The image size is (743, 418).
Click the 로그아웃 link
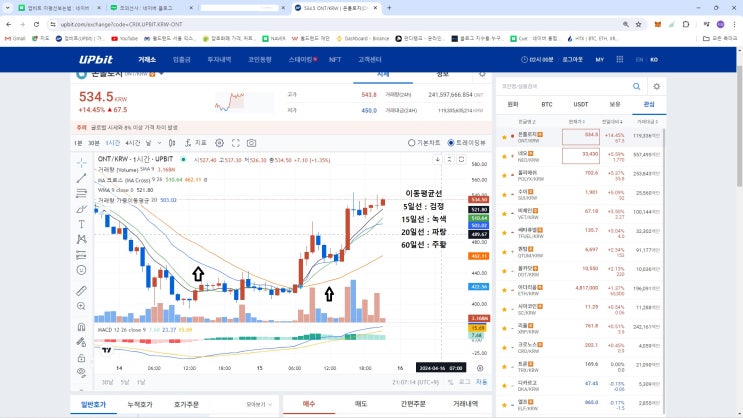point(572,59)
